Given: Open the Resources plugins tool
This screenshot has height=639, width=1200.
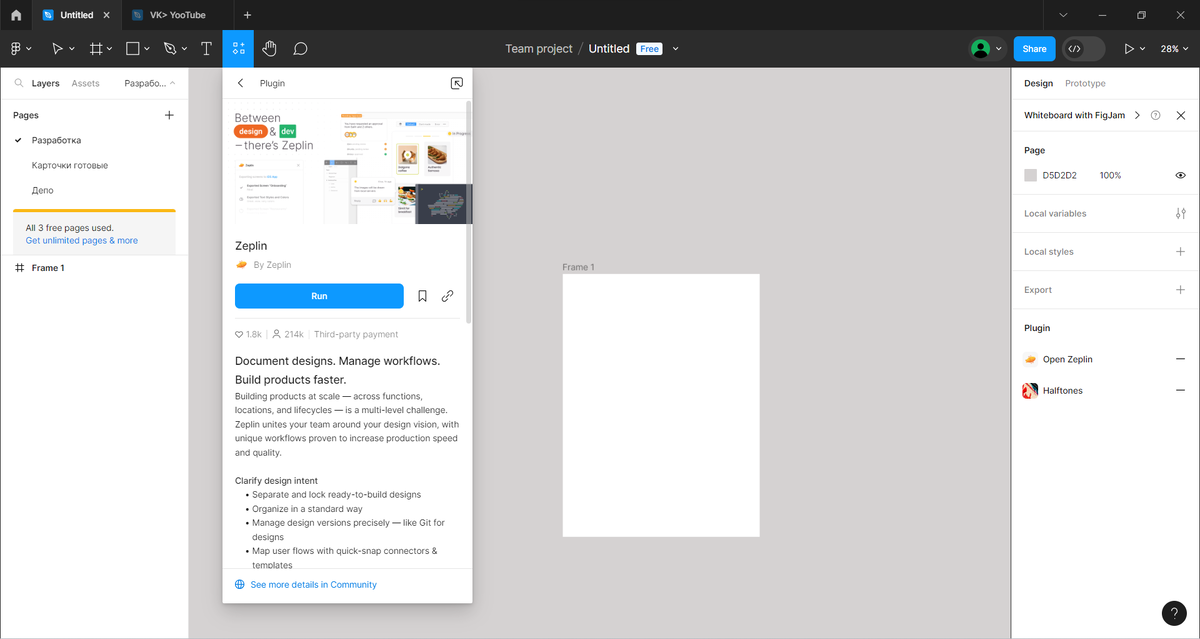Looking at the screenshot, I should 238,48.
